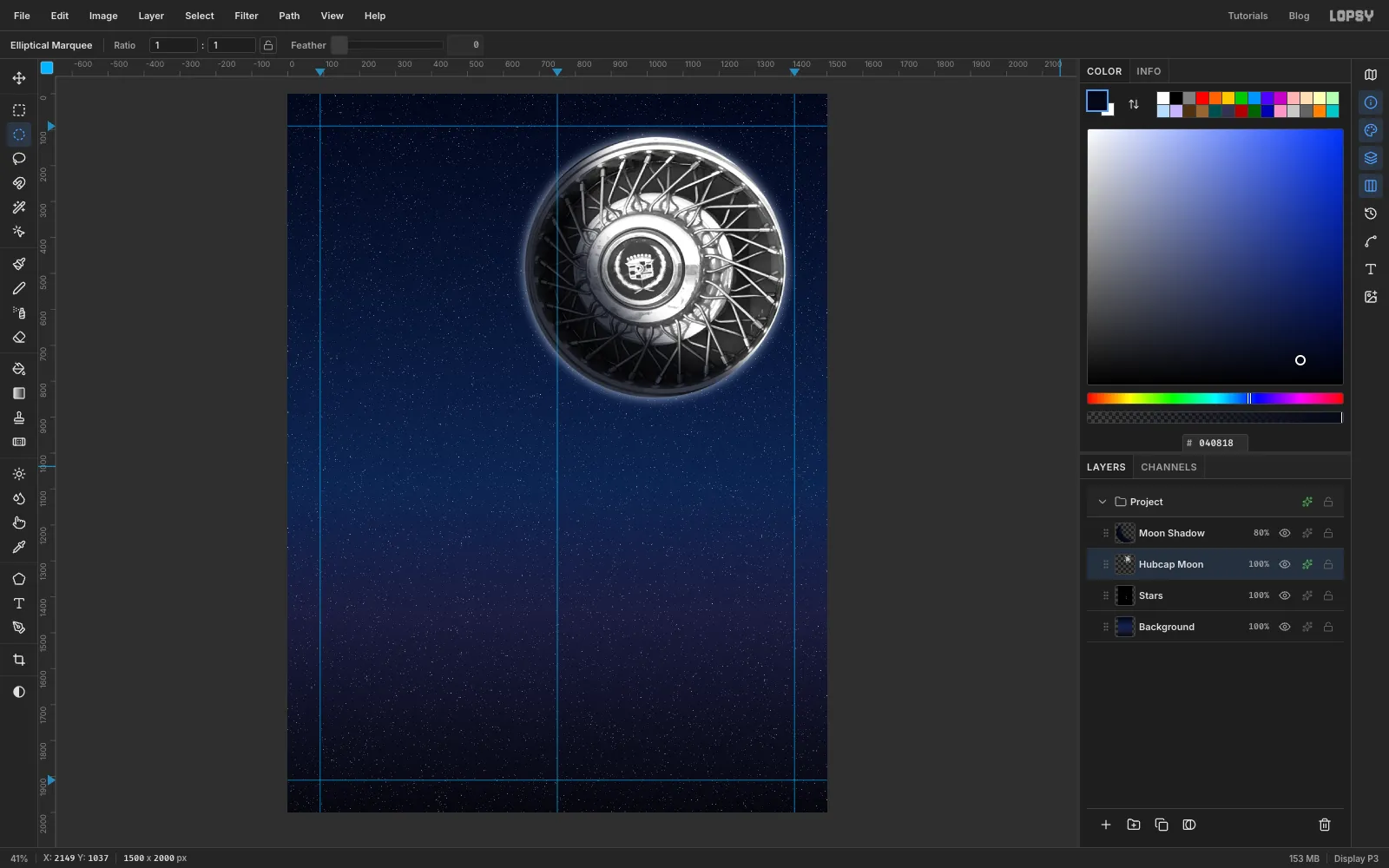Open the History panel icon
The image size is (1389, 868).
(1371, 214)
